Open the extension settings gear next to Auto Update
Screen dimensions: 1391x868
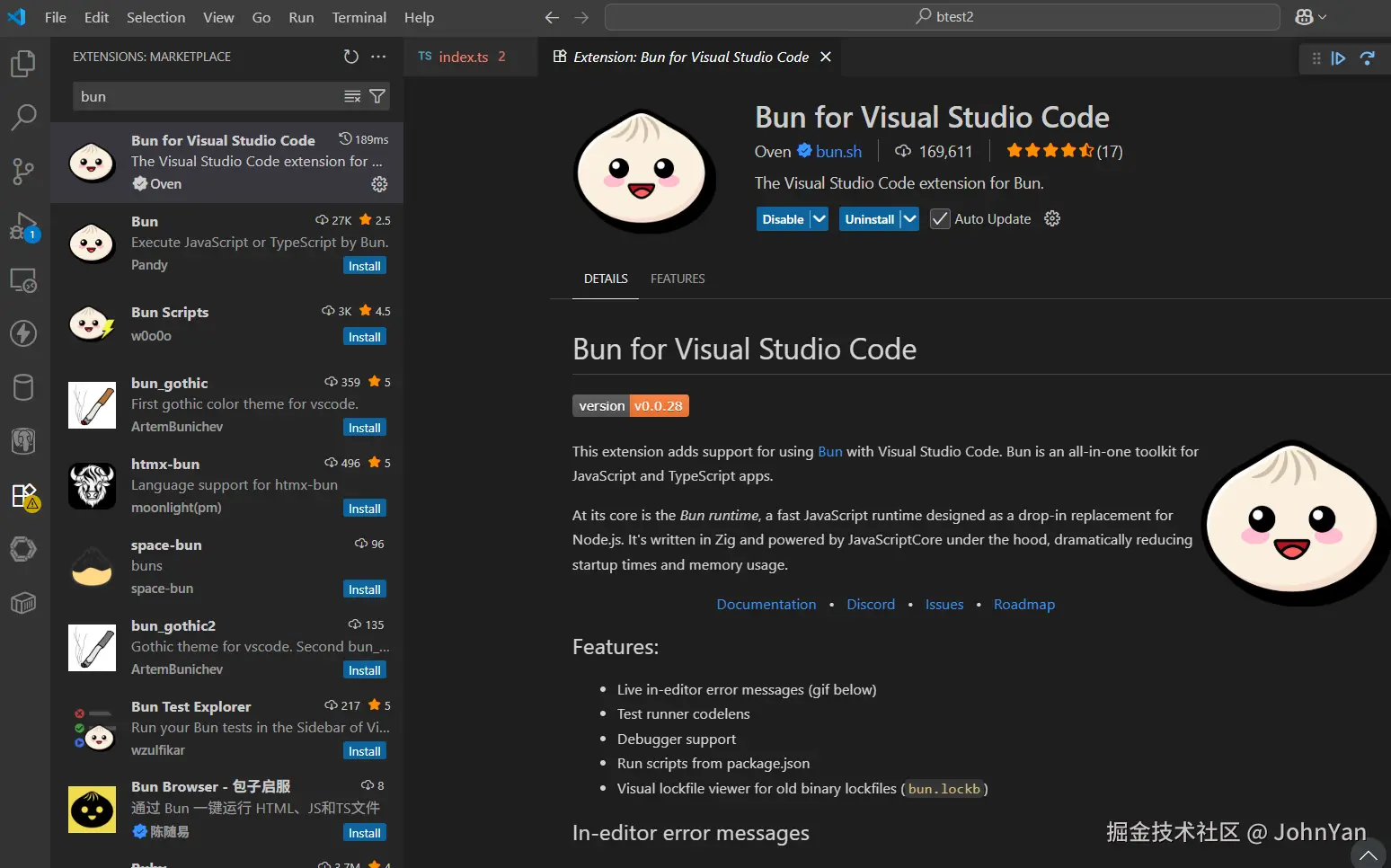(x=1052, y=218)
